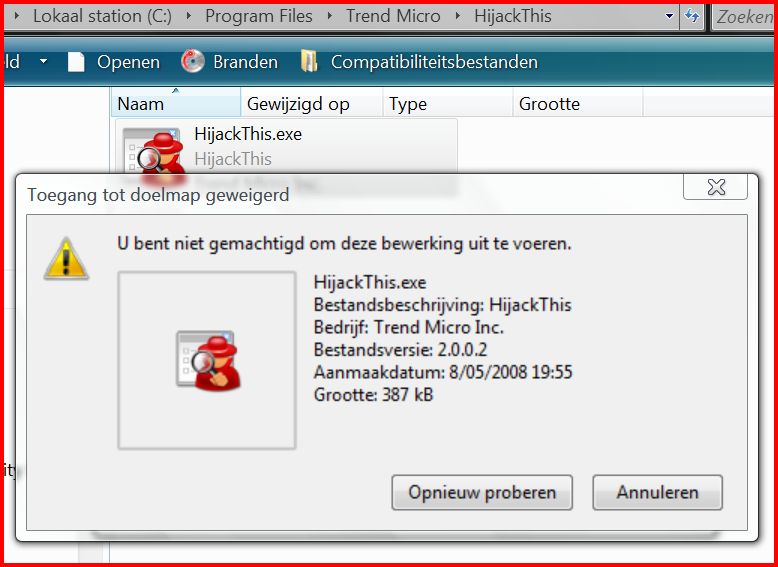The width and height of the screenshot is (778, 567).
Task: Sort by the Naam column header
Action: point(176,104)
